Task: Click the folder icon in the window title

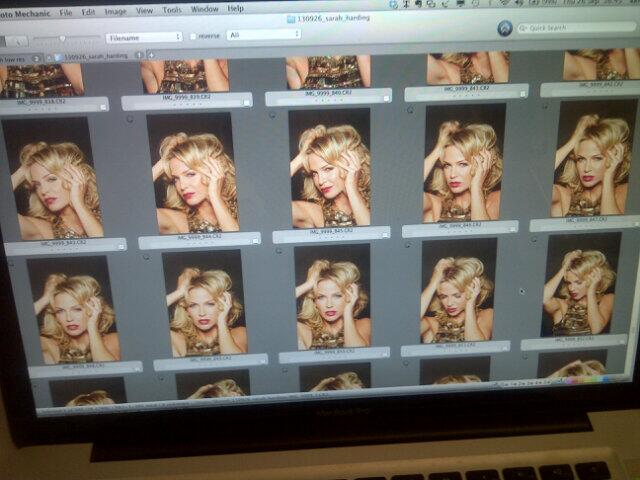Action: pos(291,19)
